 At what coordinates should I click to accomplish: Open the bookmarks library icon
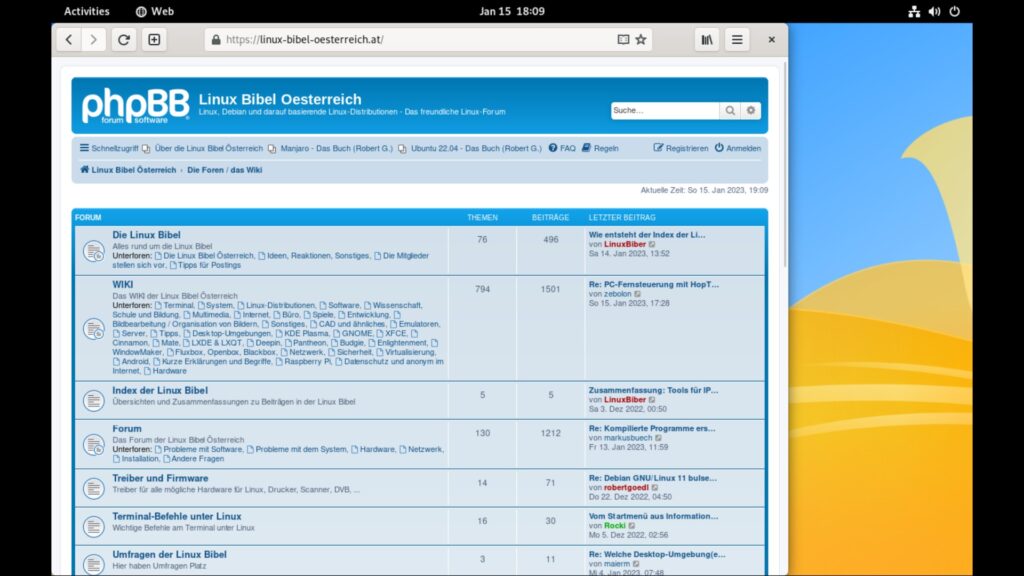[707, 40]
